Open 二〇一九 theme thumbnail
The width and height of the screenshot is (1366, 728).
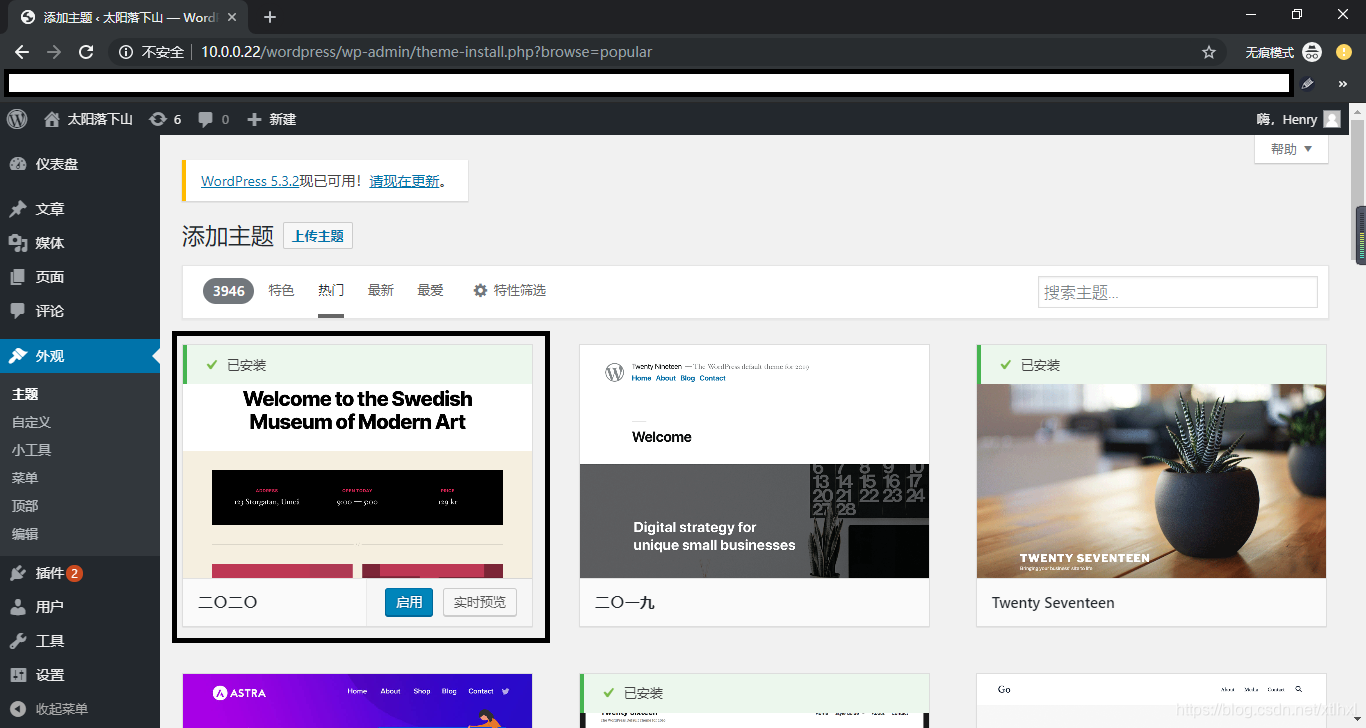(x=754, y=461)
